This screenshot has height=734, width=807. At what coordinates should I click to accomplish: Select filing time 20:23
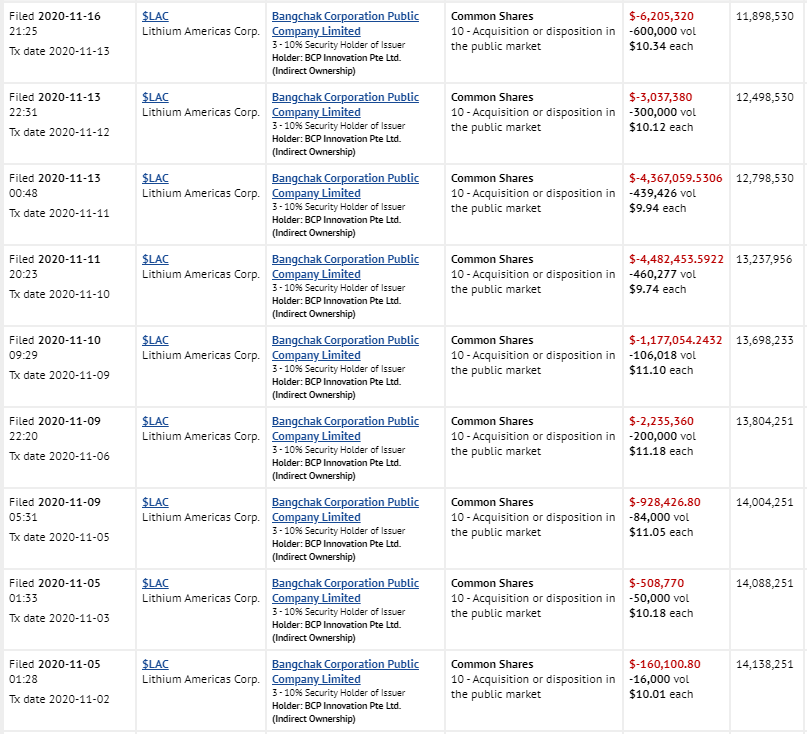tap(23, 274)
